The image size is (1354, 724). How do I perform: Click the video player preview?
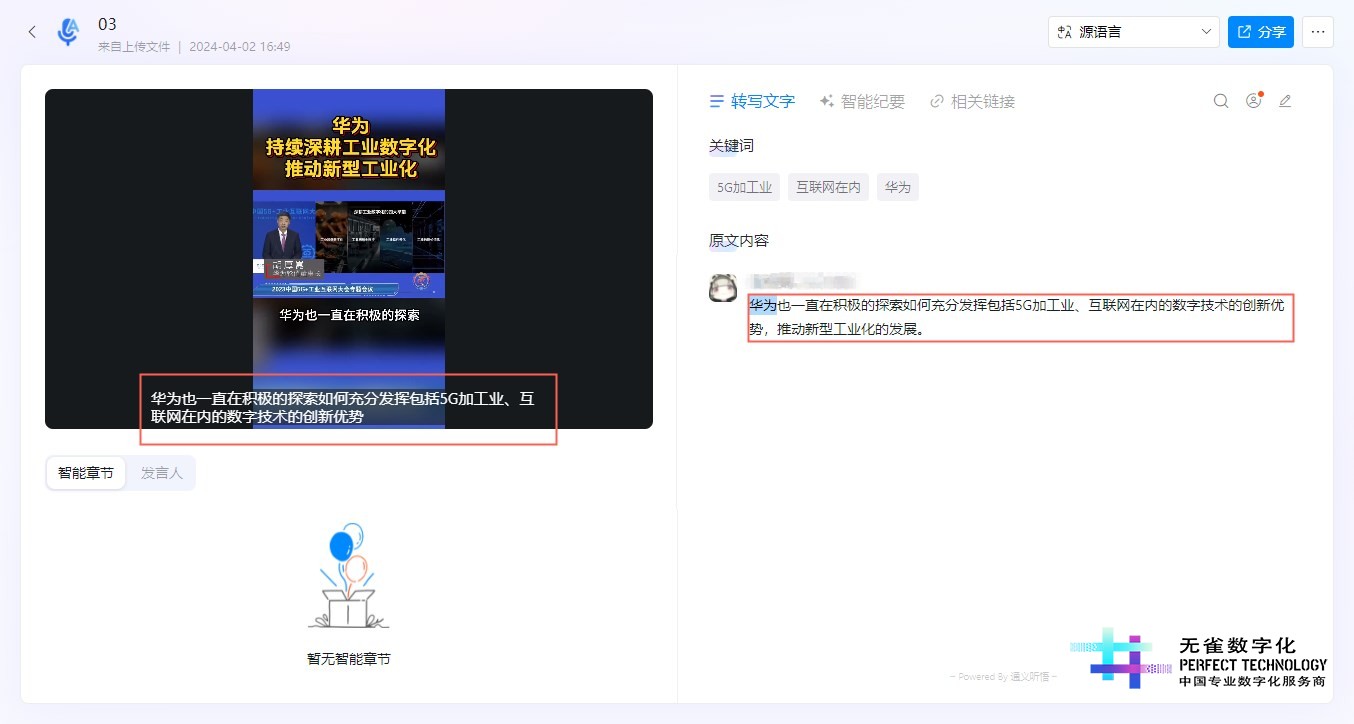[x=349, y=259]
